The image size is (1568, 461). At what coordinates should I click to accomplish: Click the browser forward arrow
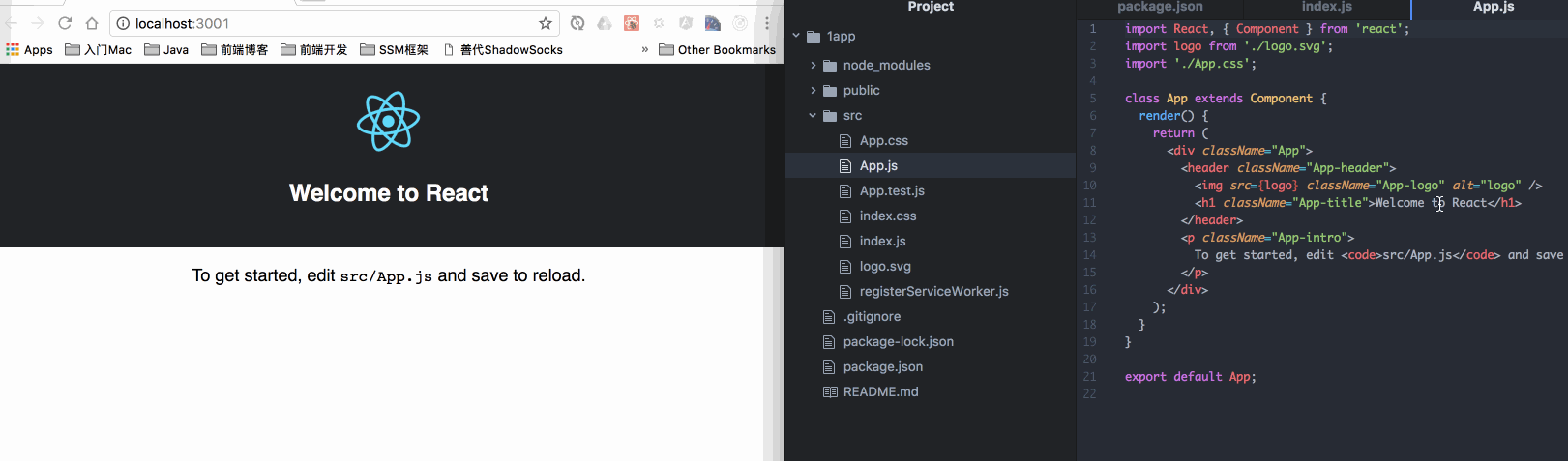pyautogui.click(x=38, y=23)
